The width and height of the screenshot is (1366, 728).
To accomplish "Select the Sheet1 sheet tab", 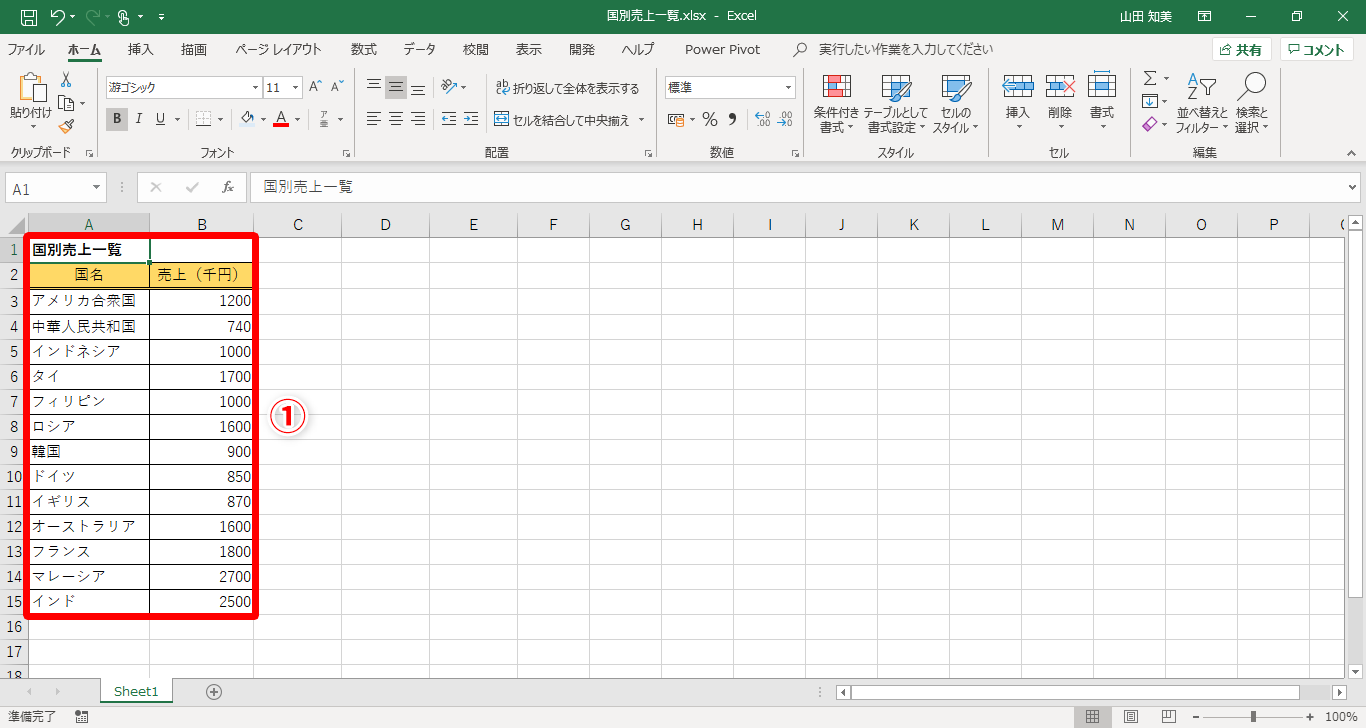I will coord(137,691).
